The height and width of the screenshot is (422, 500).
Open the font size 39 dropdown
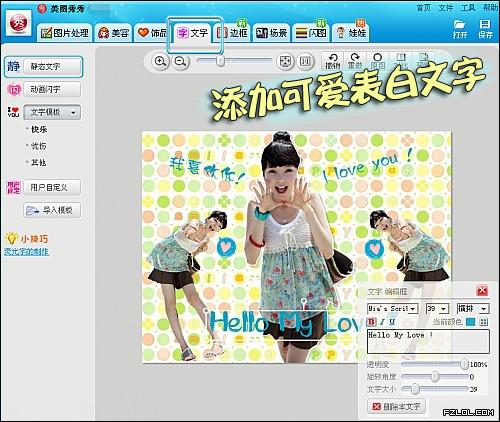(x=437, y=309)
